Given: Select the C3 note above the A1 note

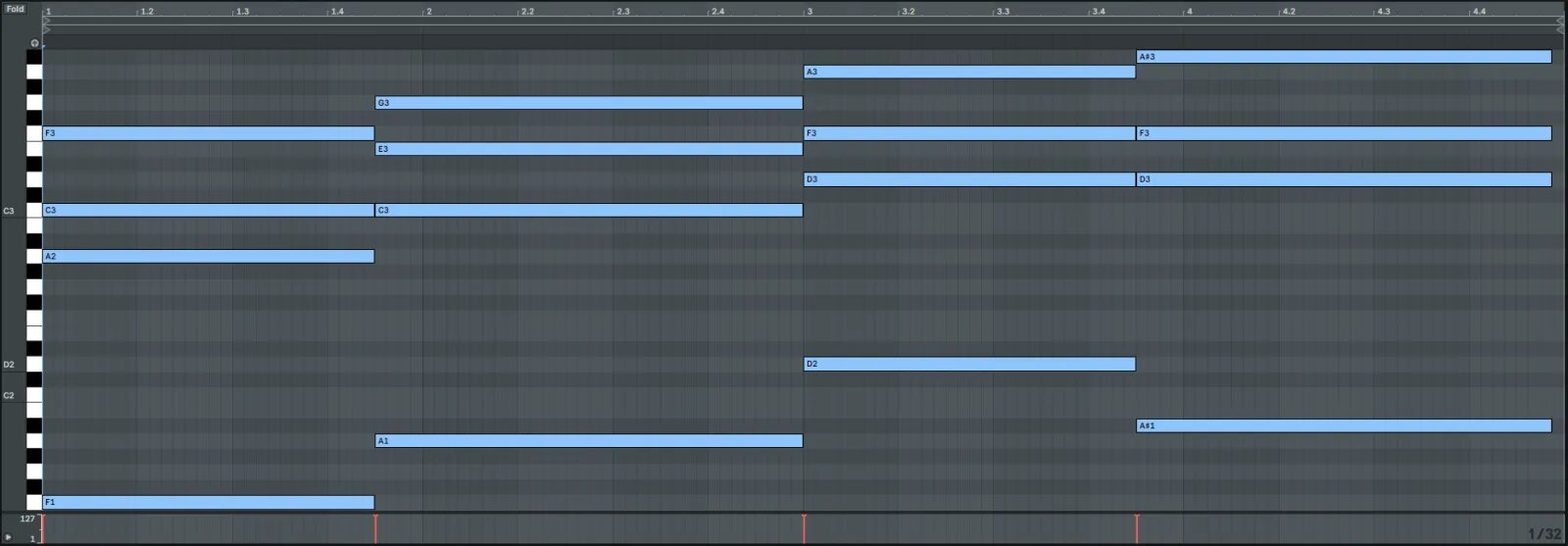Looking at the screenshot, I should pos(589,210).
